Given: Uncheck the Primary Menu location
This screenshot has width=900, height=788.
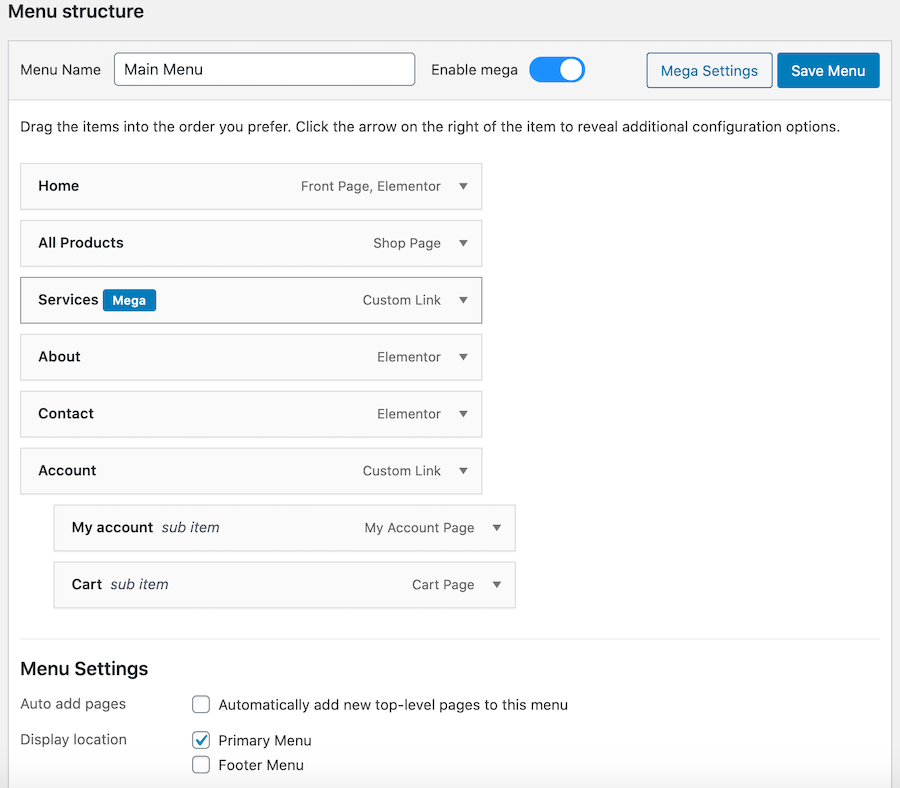Looking at the screenshot, I should (201, 741).
